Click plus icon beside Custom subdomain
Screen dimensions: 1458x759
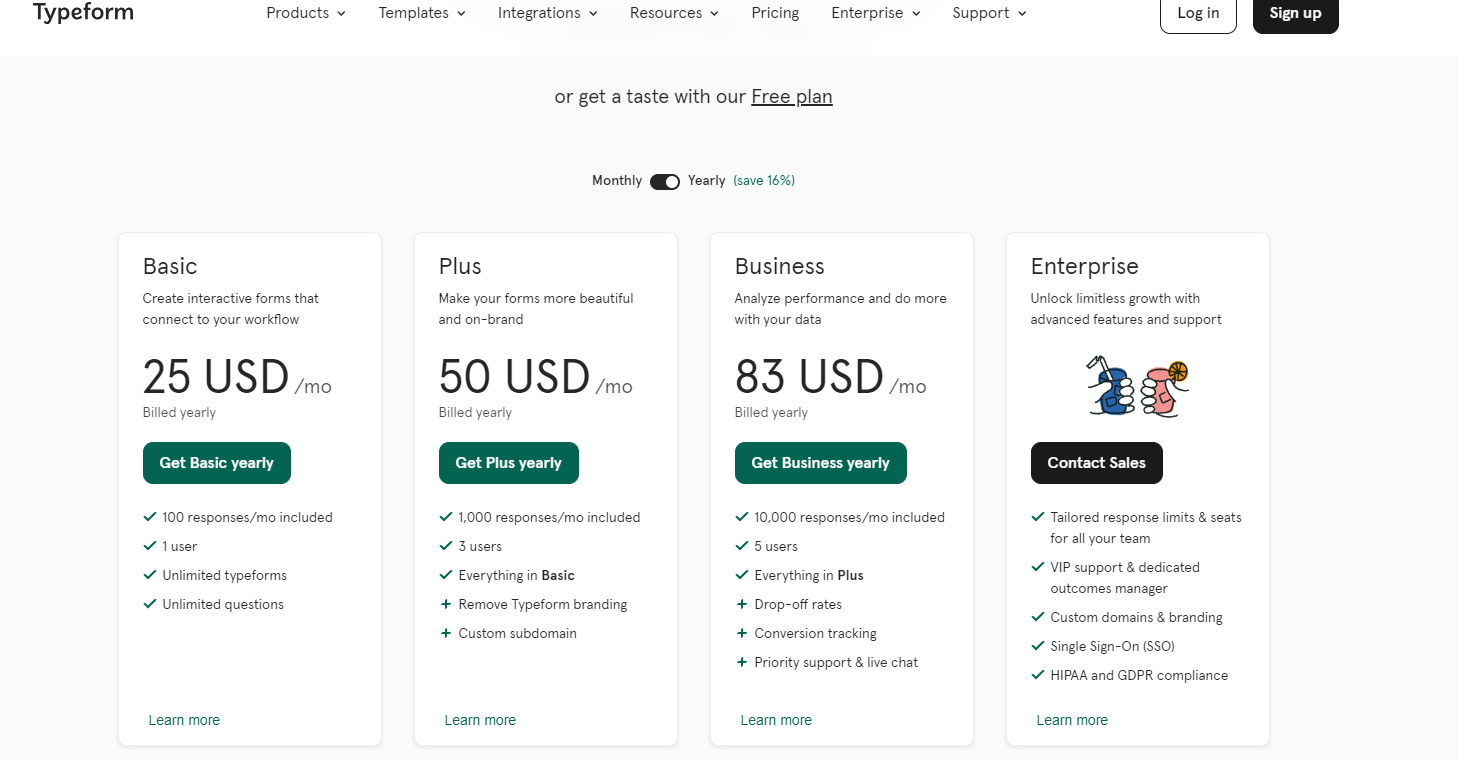[x=446, y=633]
